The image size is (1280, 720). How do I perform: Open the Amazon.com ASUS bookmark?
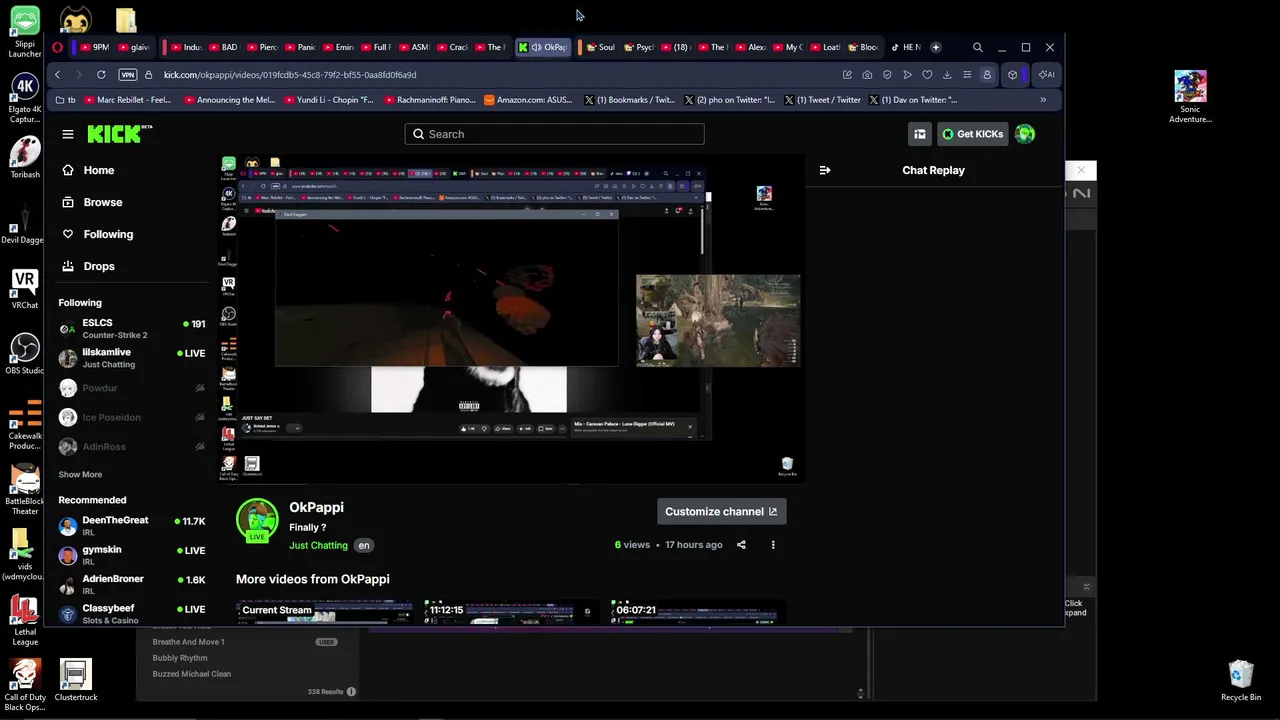pos(529,100)
